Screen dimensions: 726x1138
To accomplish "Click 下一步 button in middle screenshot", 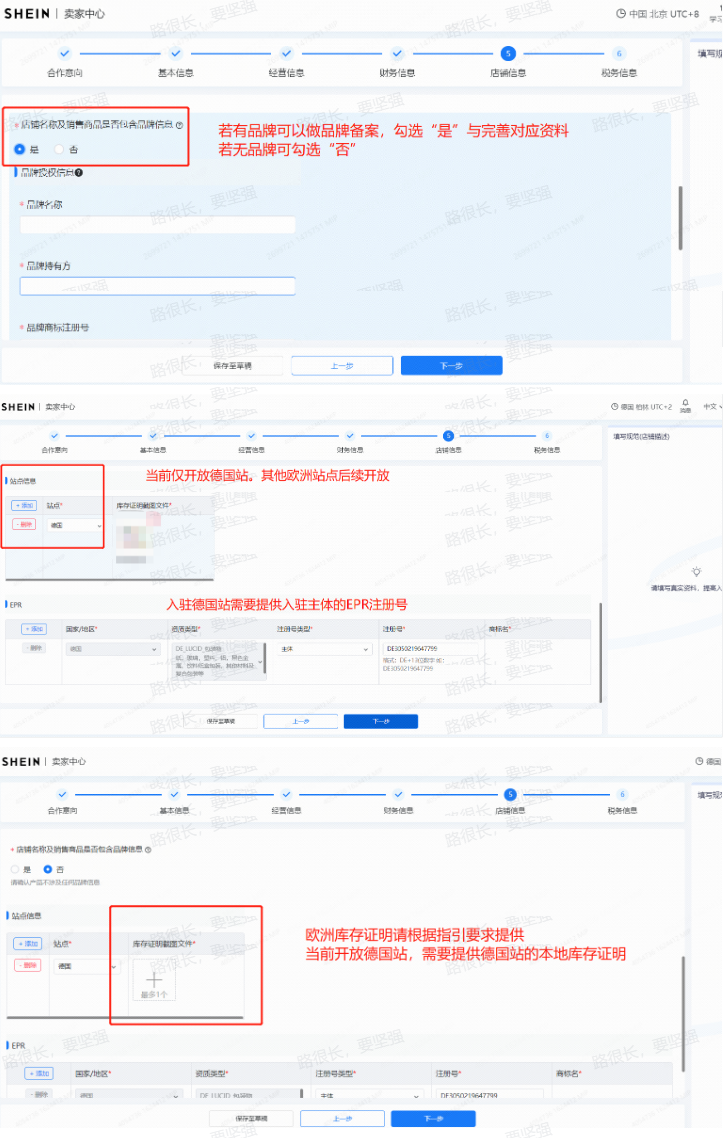I will 380,721.
